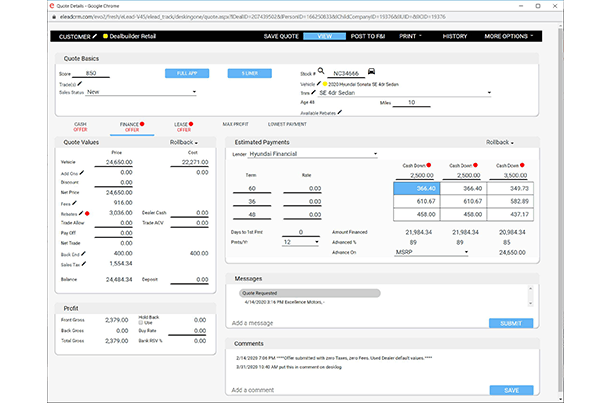
Task: Expand the MORE OPTIONS menu
Action: coord(509,36)
